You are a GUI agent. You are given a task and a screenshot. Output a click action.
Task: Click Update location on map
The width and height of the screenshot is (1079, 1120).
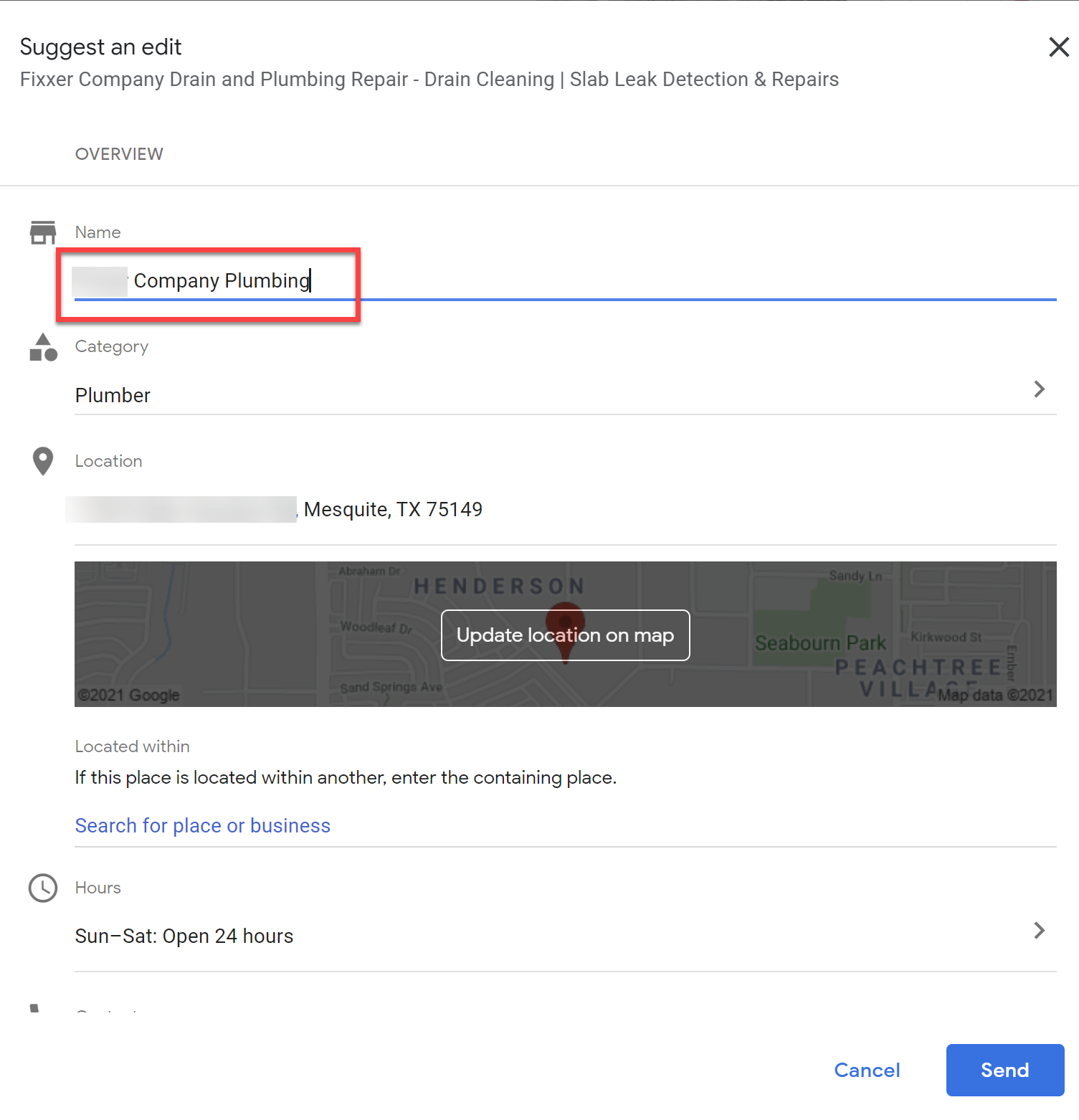tap(565, 635)
